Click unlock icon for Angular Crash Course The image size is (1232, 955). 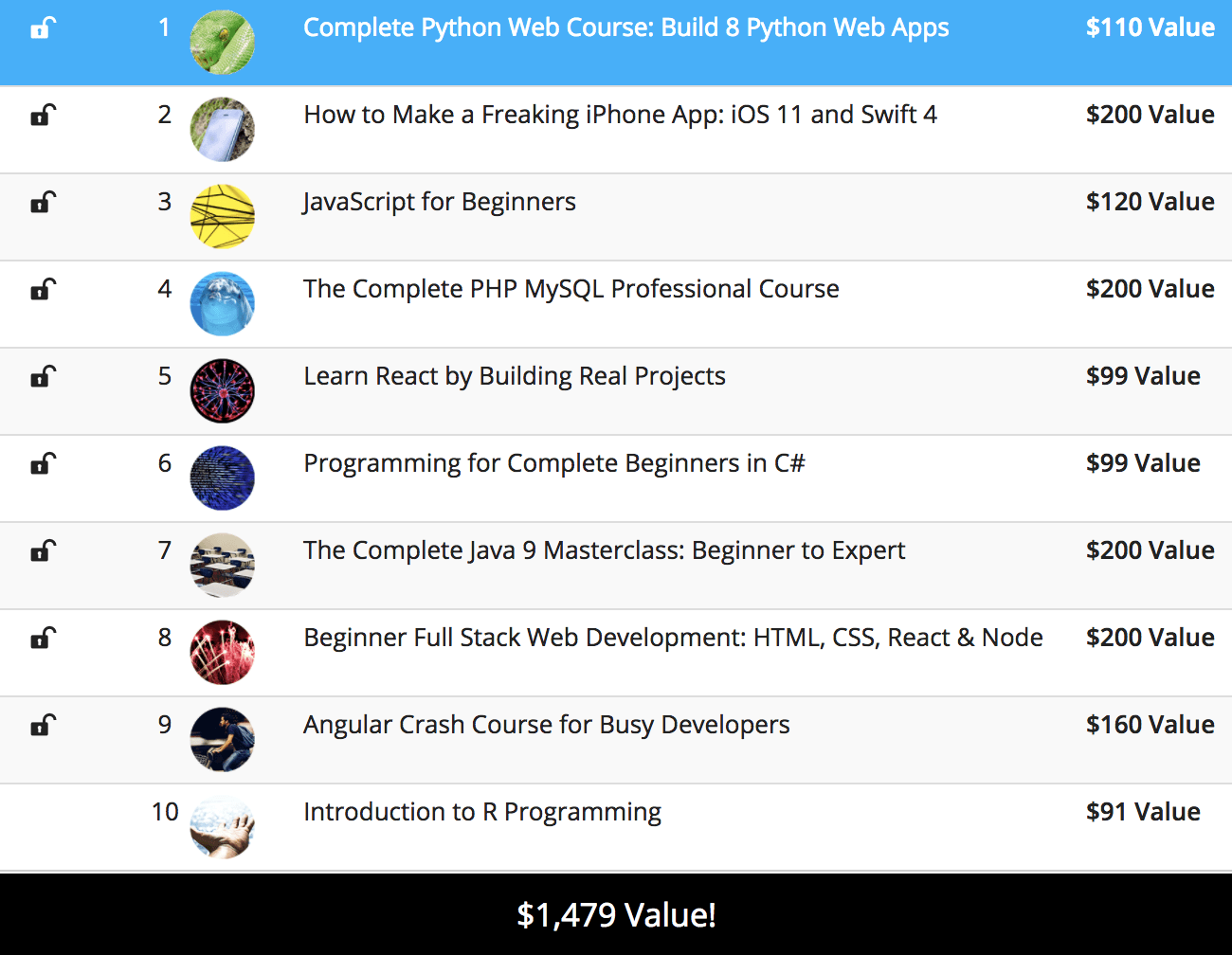click(x=43, y=726)
